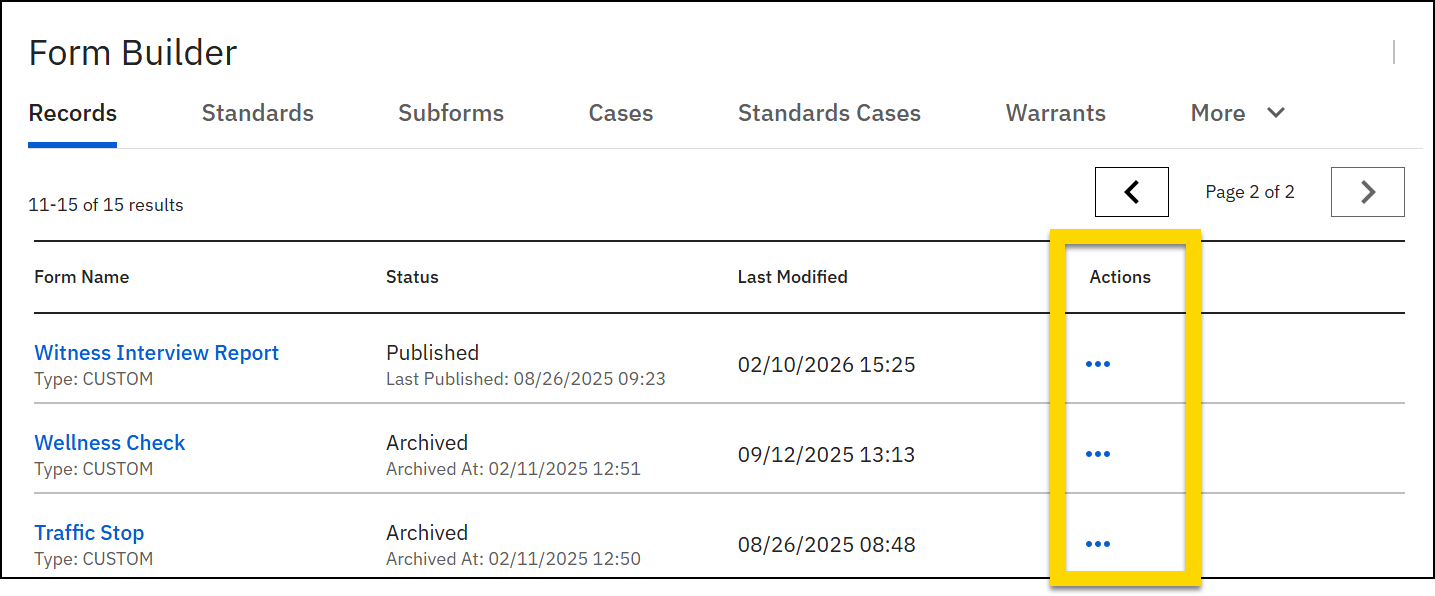Open the Traffic Stop form
Screen dimensions: 1435x596
89,532
